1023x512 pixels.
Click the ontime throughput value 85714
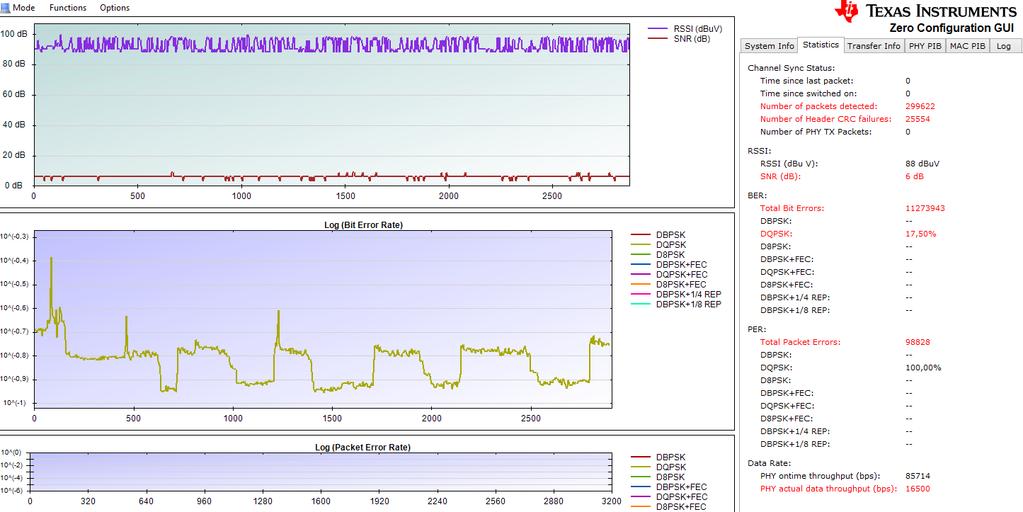click(918, 476)
